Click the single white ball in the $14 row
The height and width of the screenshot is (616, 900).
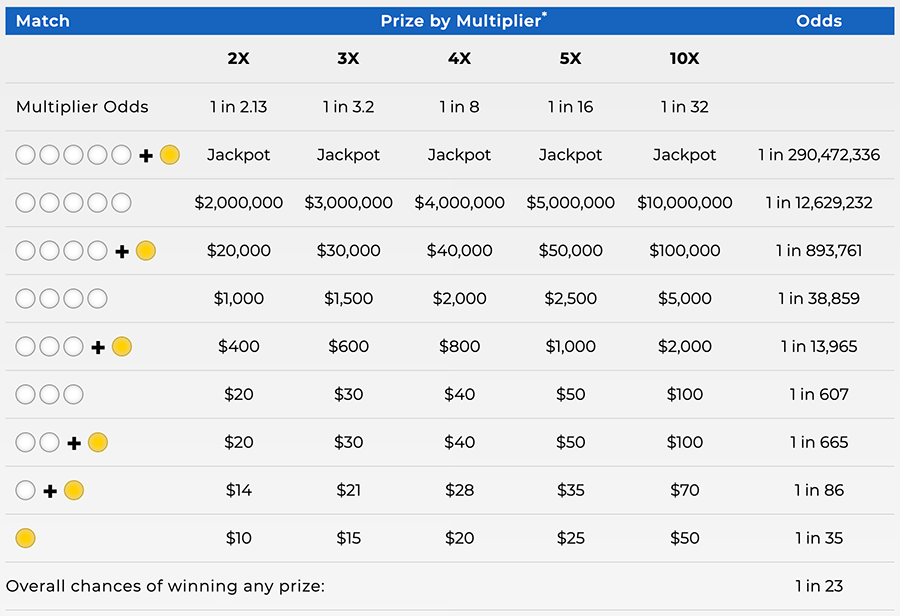click(x=26, y=491)
